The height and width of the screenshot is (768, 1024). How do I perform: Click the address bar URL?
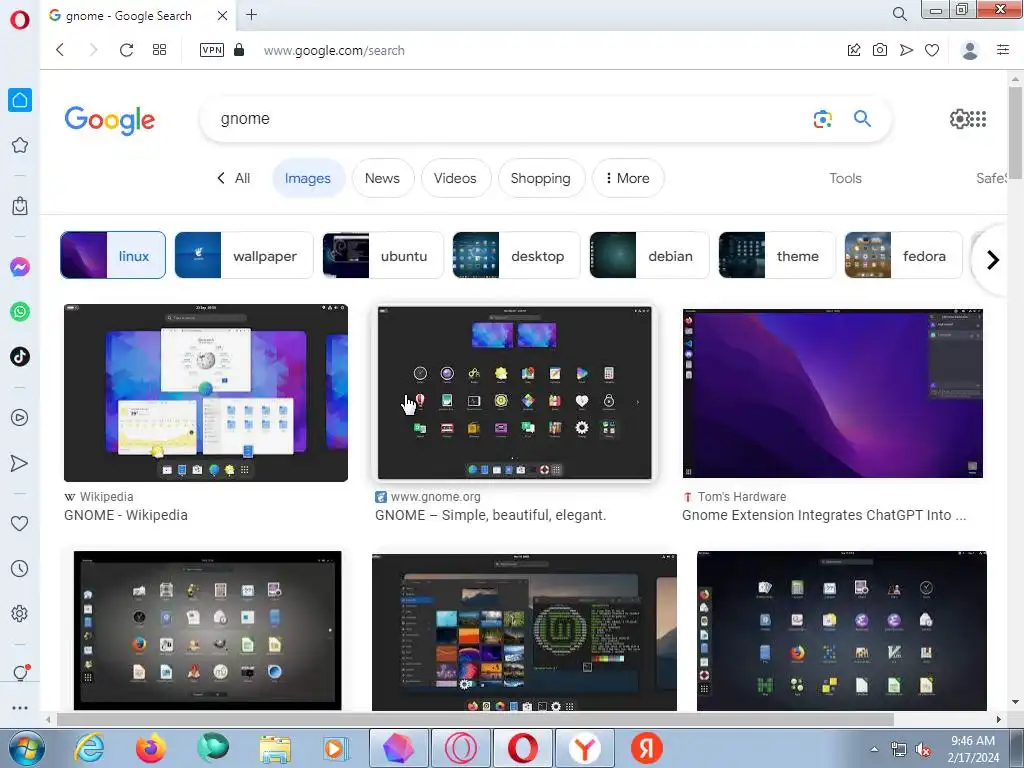click(x=334, y=50)
